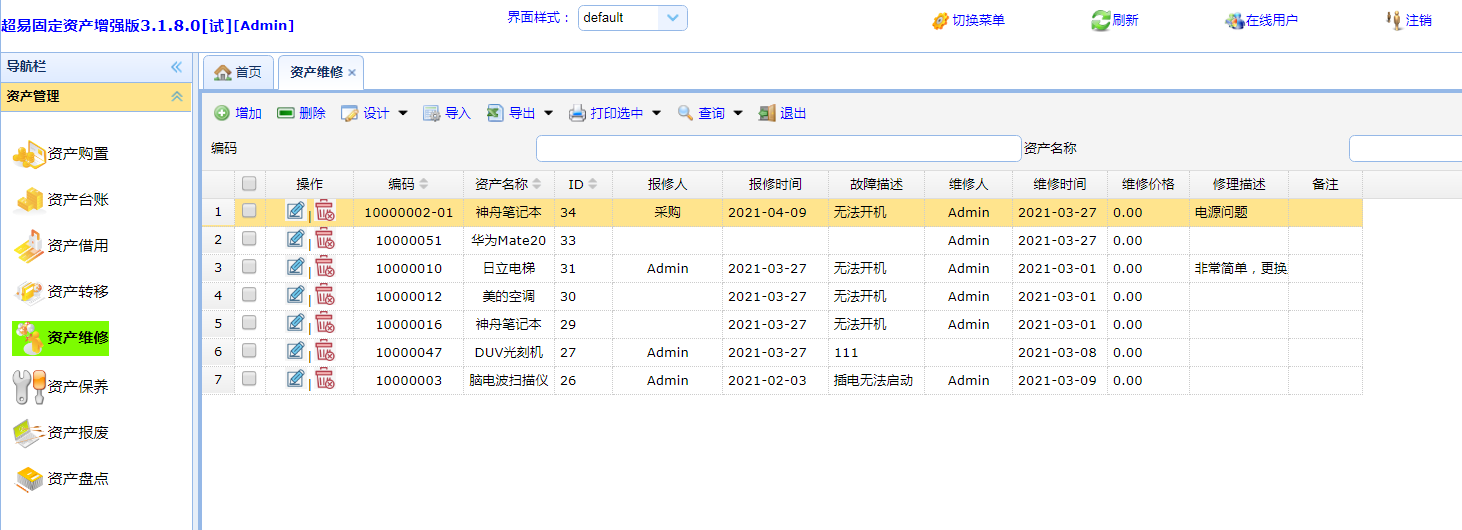
Task: Check the checkbox for row 2
Action: 249,239
